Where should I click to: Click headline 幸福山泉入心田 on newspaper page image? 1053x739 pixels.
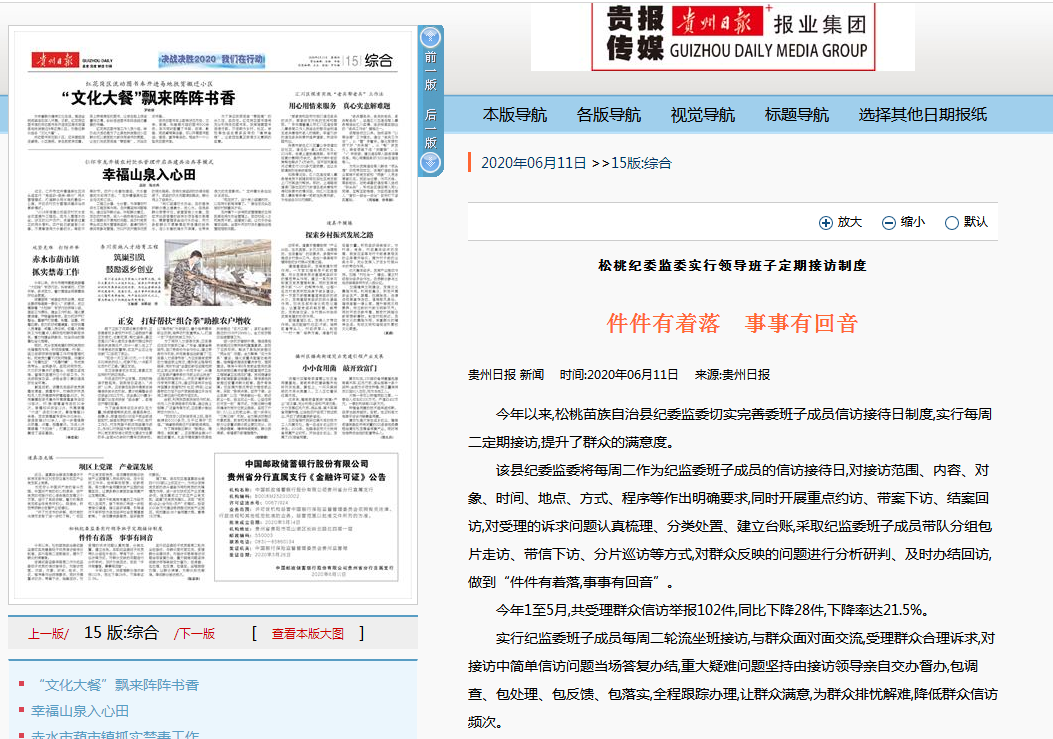click(149, 175)
